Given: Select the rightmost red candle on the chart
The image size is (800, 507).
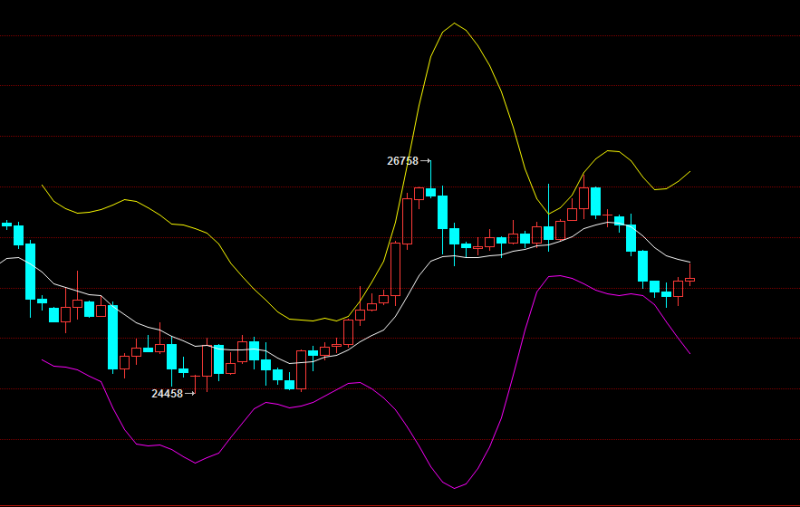Looking at the screenshot, I should tap(690, 281).
